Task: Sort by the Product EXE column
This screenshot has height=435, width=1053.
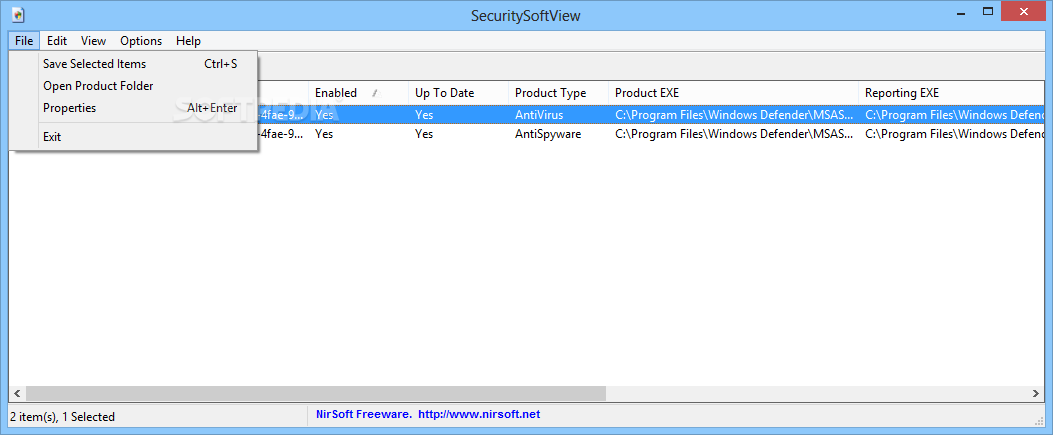Action: [x=733, y=93]
